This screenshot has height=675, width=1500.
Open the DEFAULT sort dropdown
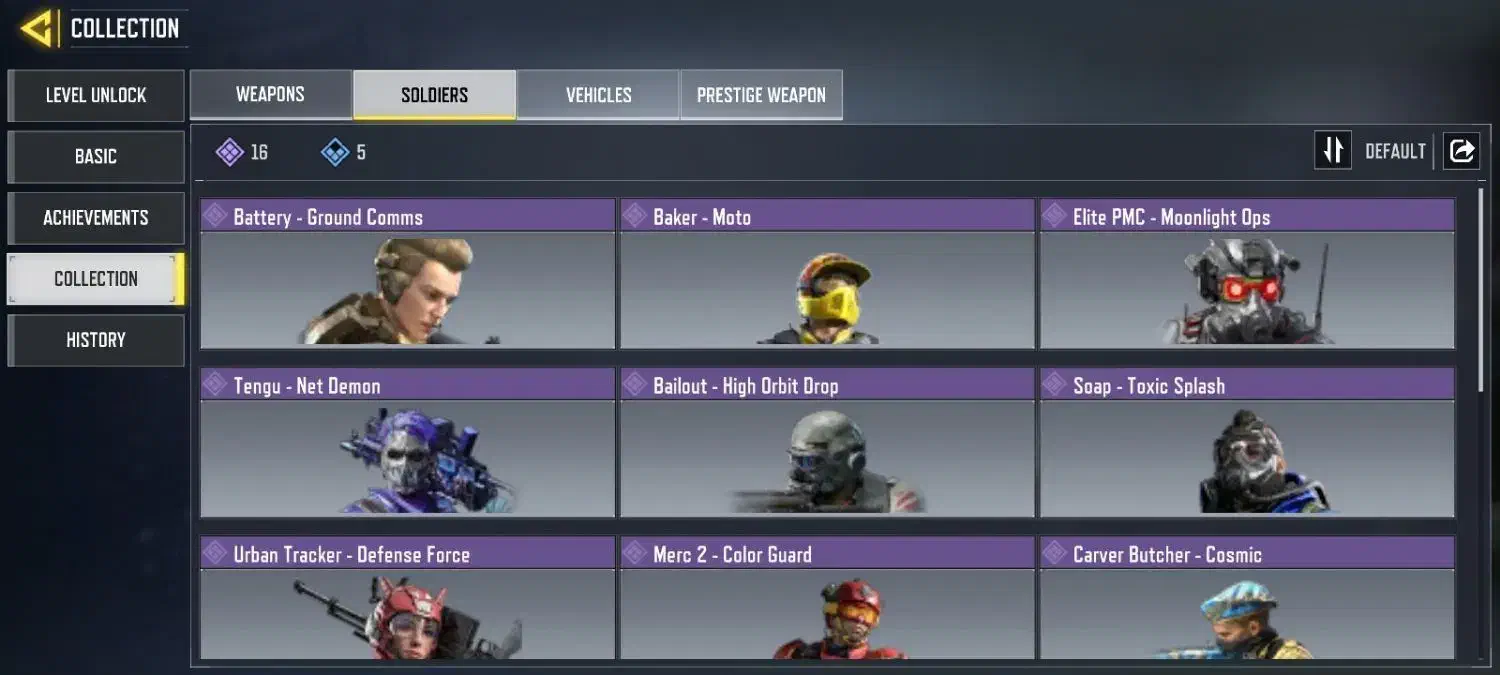tap(1395, 151)
